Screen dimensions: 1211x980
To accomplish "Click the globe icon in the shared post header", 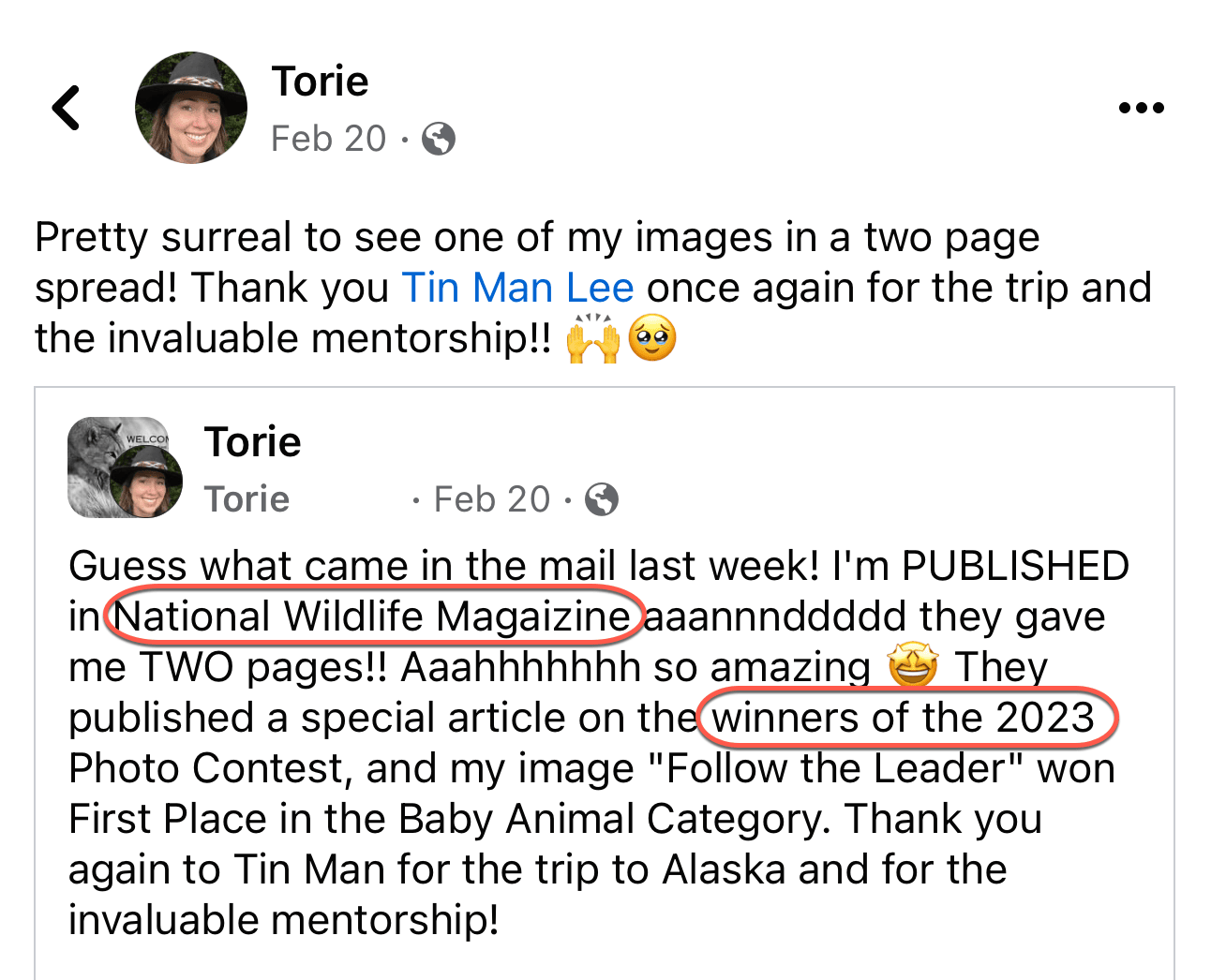I will [601, 499].
